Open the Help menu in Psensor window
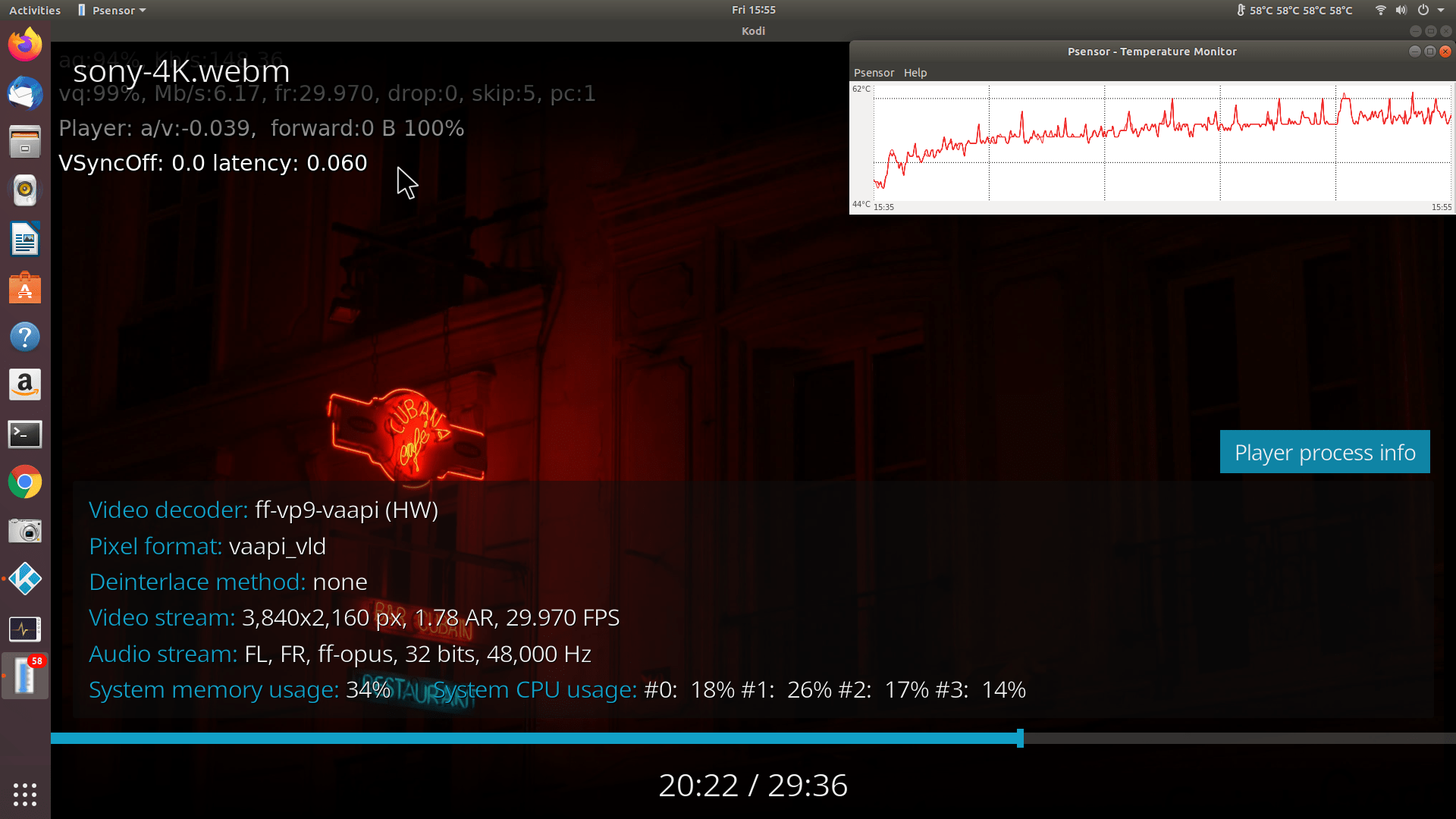The width and height of the screenshot is (1456, 819). pyautogui.click(x=915, y=73)
